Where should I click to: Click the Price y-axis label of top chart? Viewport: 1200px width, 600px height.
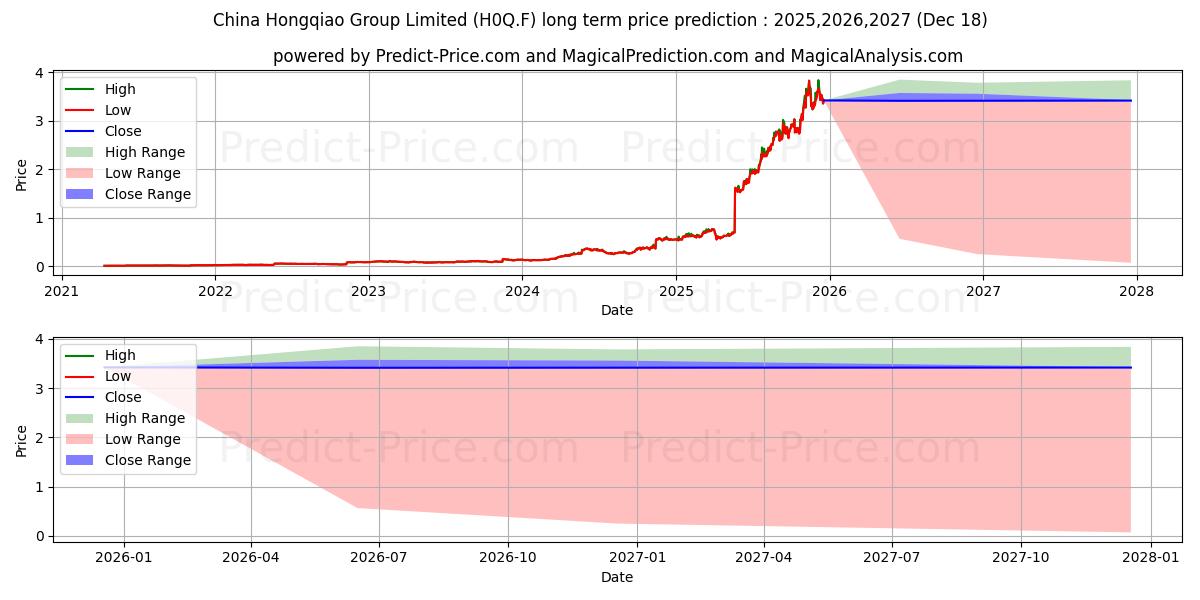click(22, 175)
